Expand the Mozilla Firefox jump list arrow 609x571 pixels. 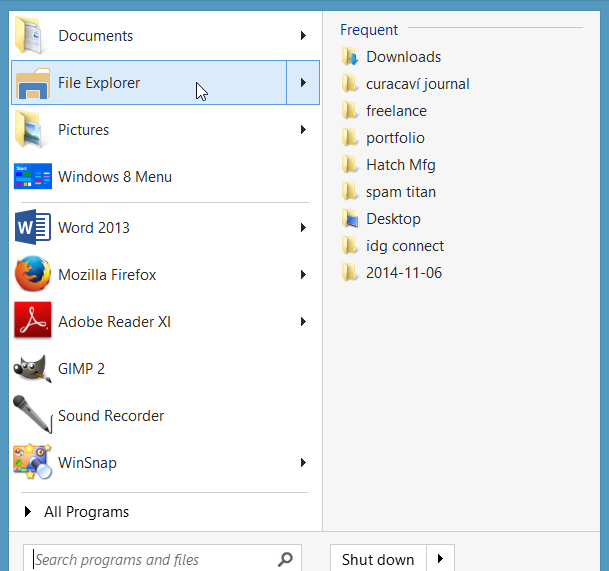303,275
